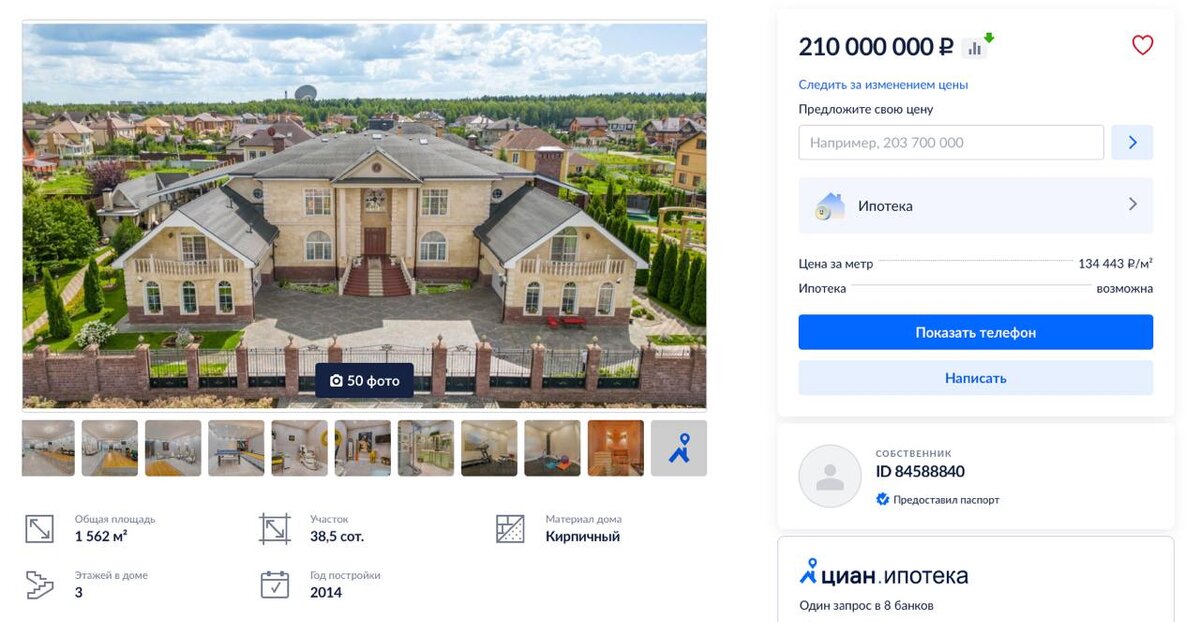Click the Следить за изменением цены link
1200x622 pixels.
[x=883, y=85]
